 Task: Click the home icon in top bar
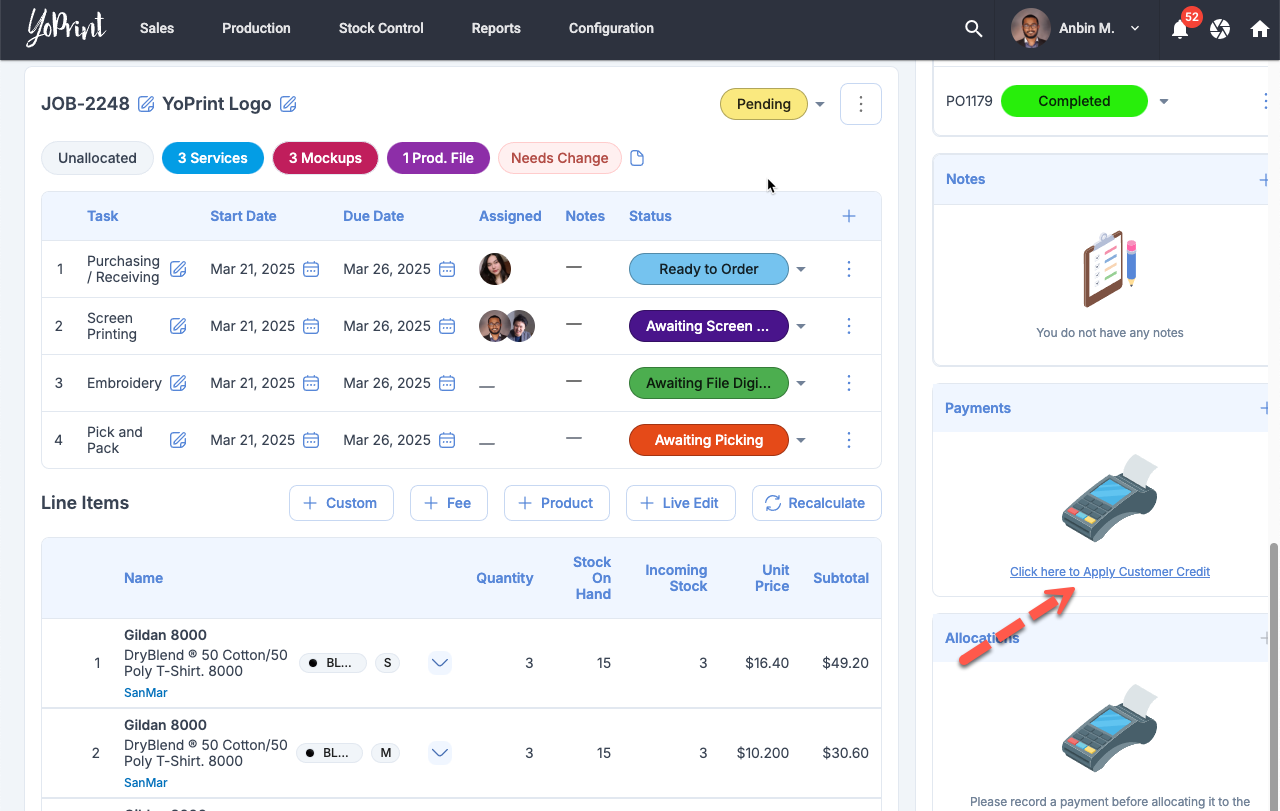pos(1260,29)
